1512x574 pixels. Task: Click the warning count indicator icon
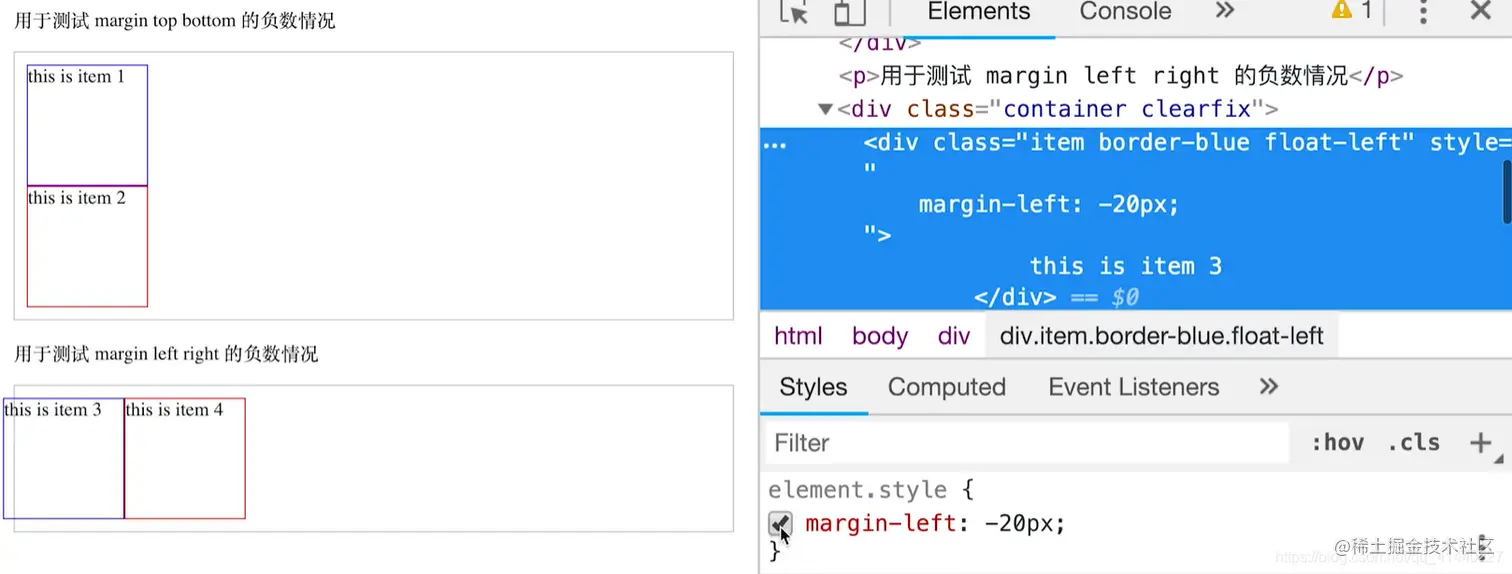[1341, 10]
